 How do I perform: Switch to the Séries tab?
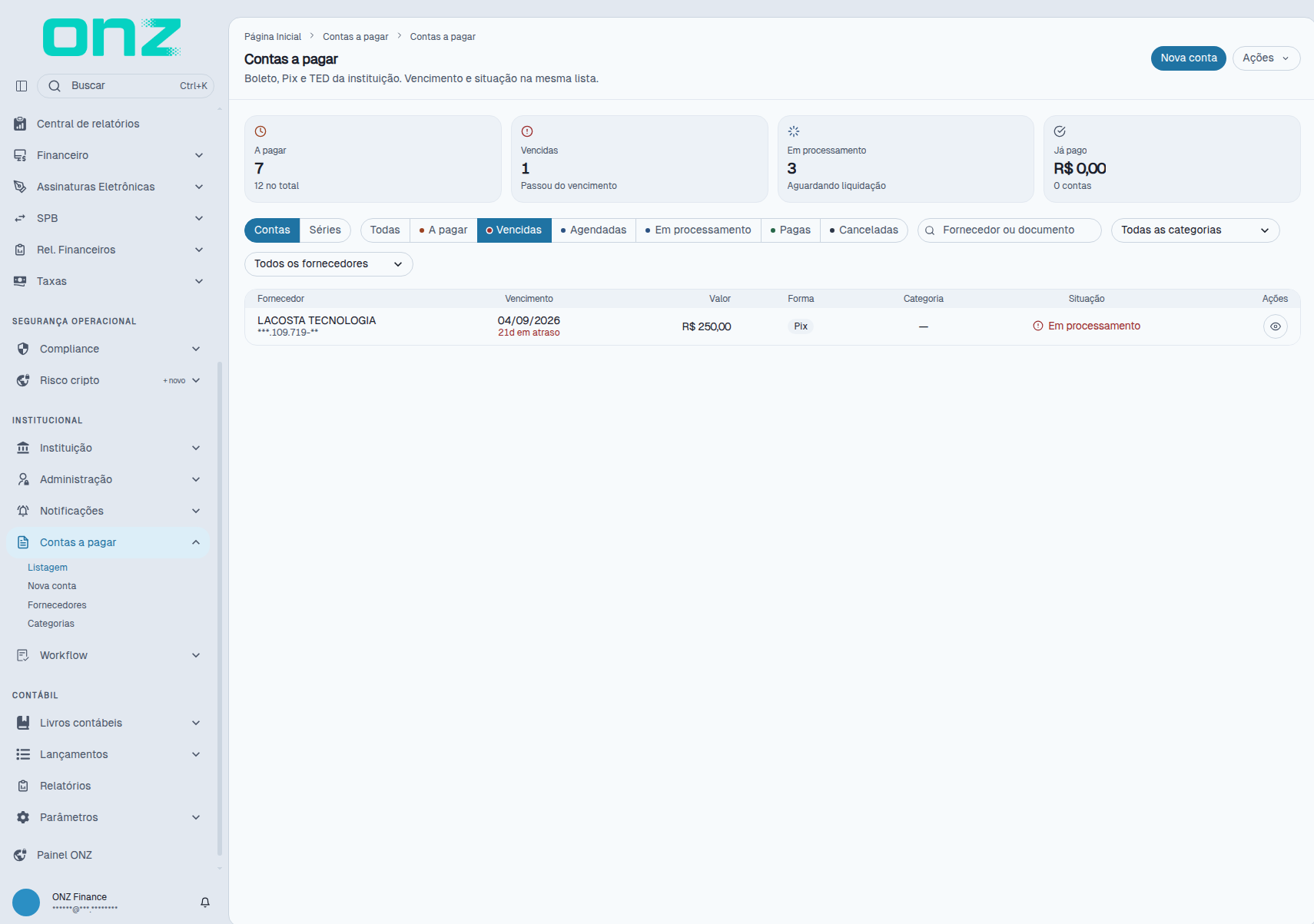pos(325,230)
